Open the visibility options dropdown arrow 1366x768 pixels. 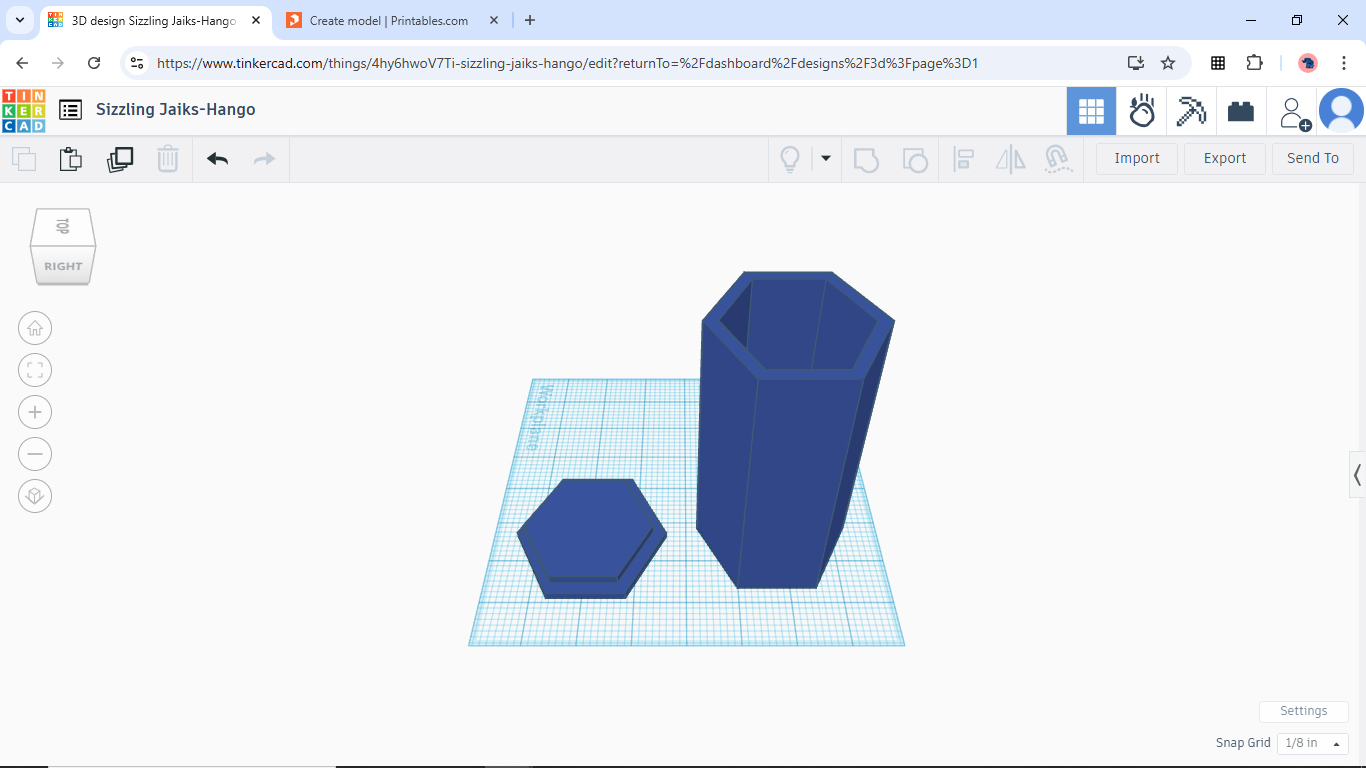(826, 158)
